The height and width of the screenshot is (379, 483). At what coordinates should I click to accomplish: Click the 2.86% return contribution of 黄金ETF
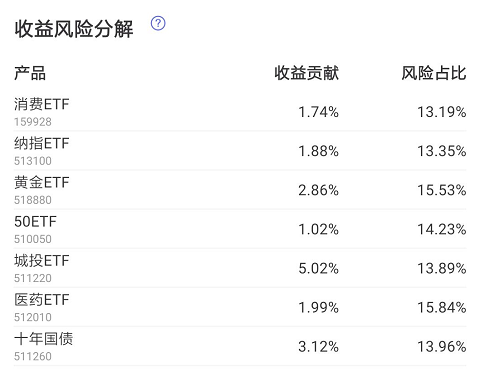(318, 190)
